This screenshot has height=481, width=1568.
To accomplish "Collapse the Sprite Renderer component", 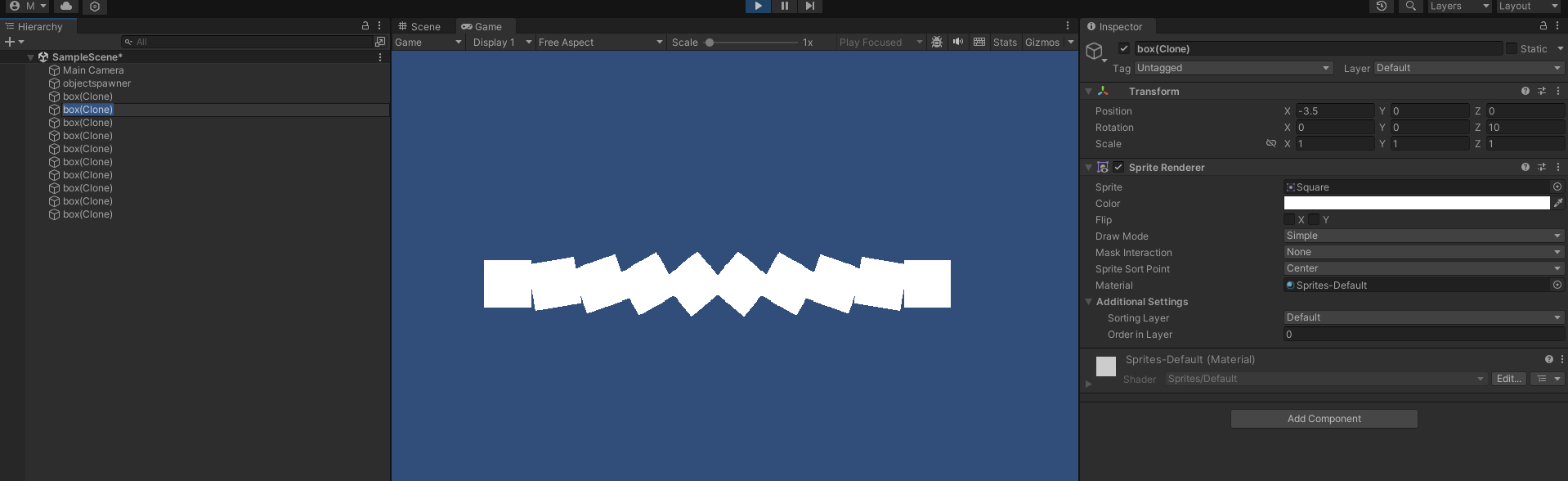I will [1088, 168].
